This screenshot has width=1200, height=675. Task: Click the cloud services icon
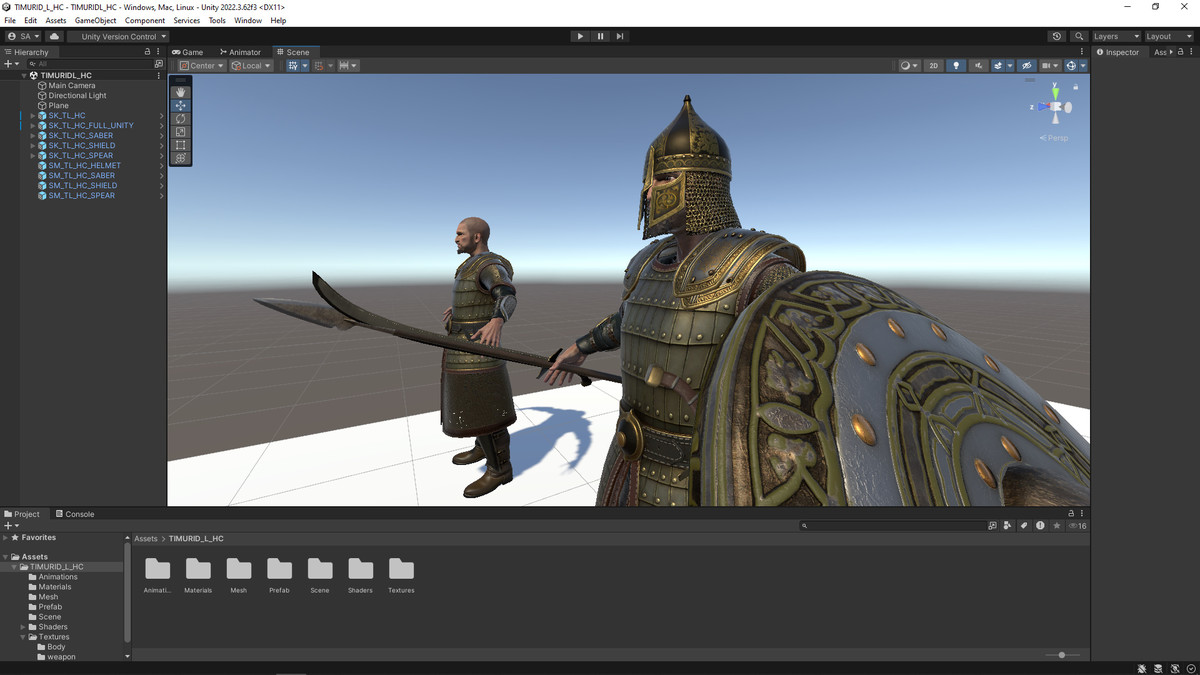(x=54, y=36)
